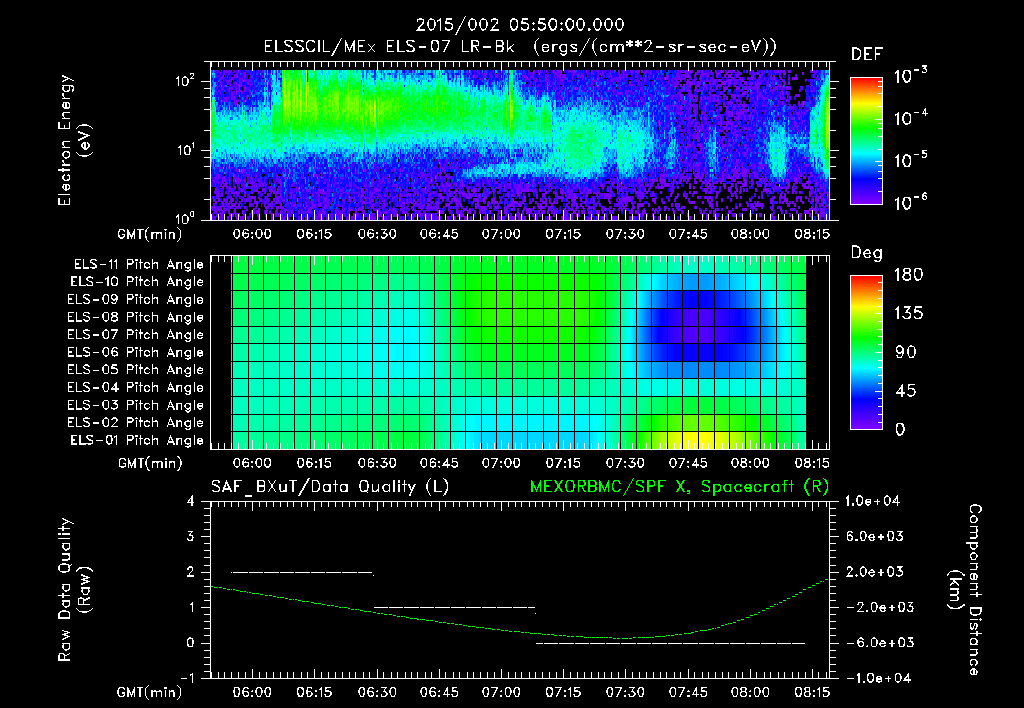The image size is (1024, 708).
Task: Select the '90' tick on Deg color bar
Action: (905, 352)
